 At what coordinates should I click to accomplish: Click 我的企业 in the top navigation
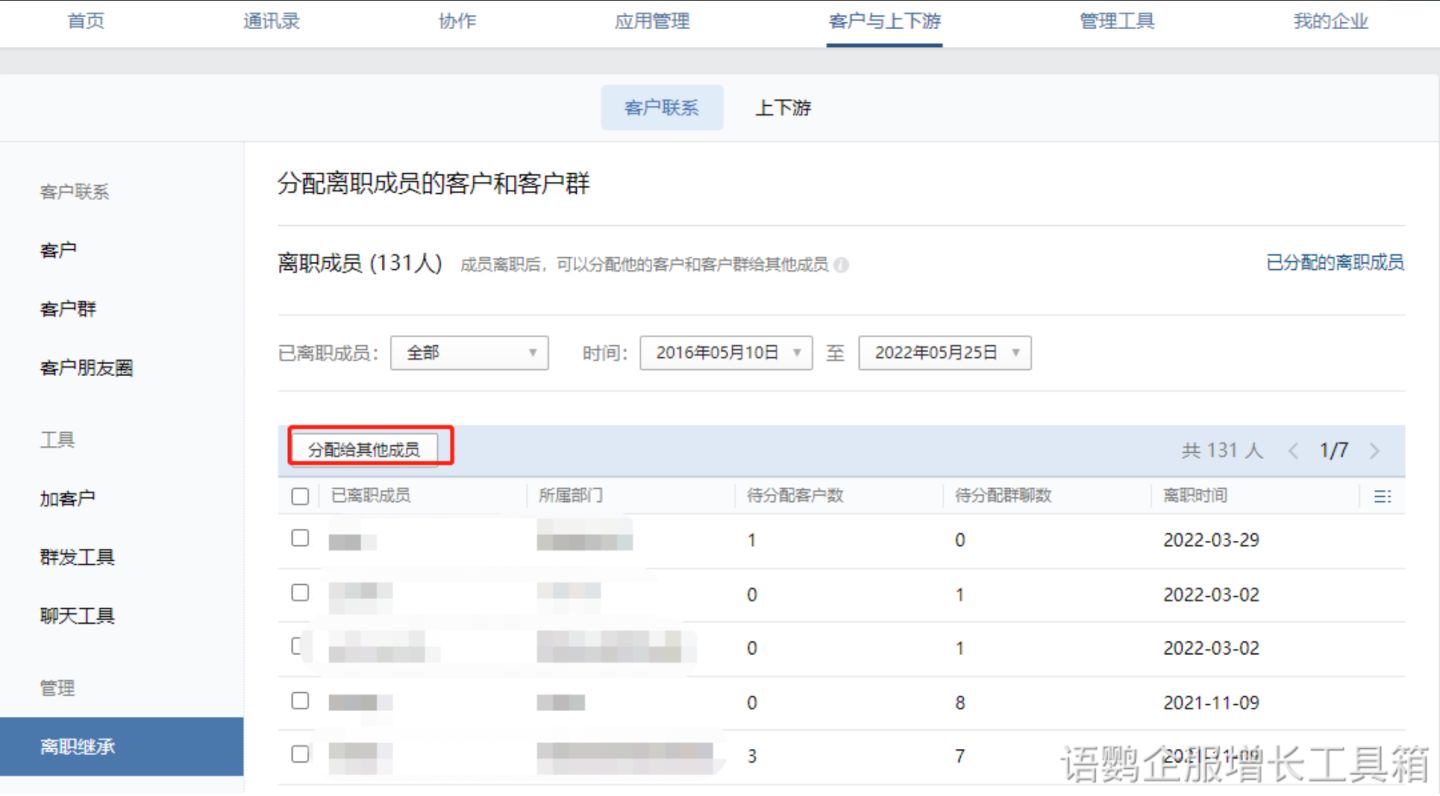(1330, 21)
